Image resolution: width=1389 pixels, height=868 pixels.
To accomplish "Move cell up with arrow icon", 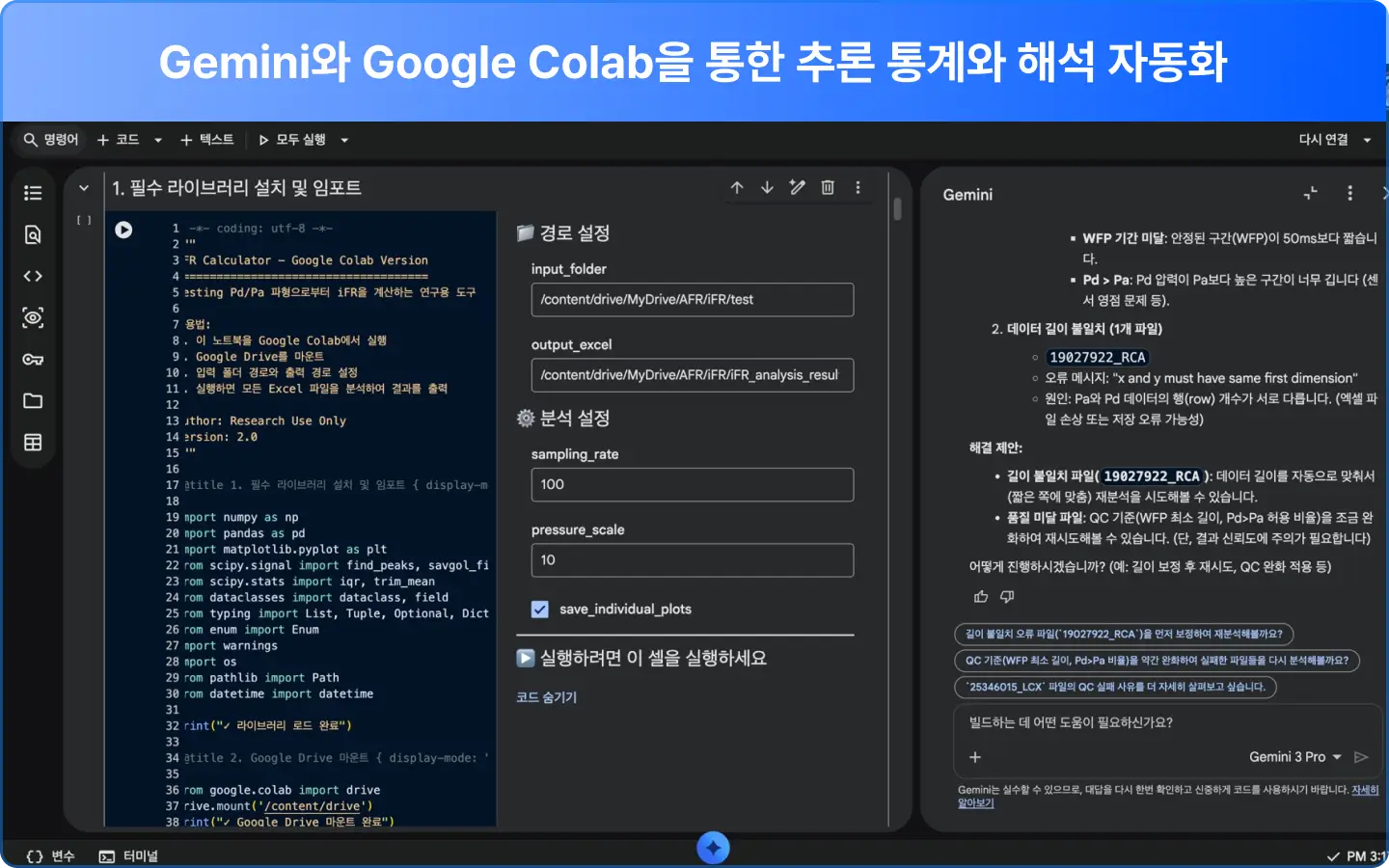I will (737, 187).
